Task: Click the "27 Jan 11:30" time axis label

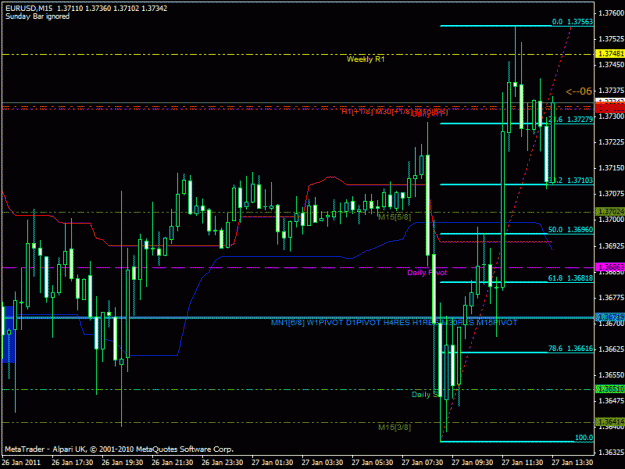Action: (522, 463)
